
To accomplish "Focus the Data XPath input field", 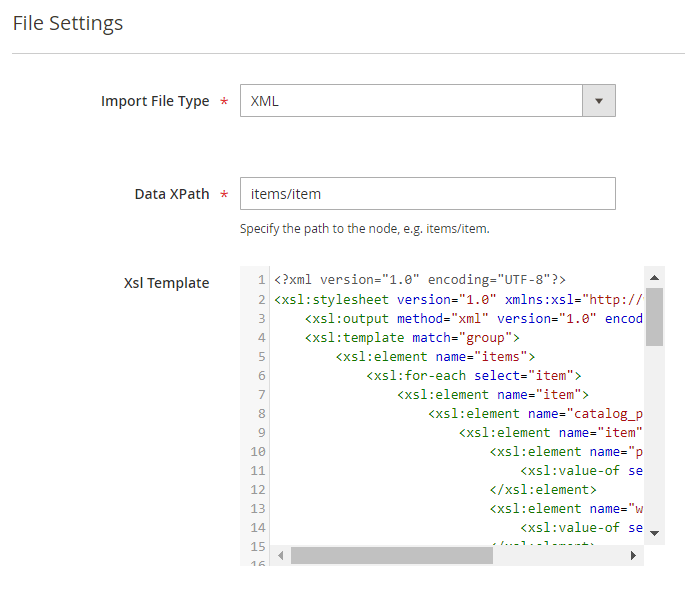I will [428, 194].
